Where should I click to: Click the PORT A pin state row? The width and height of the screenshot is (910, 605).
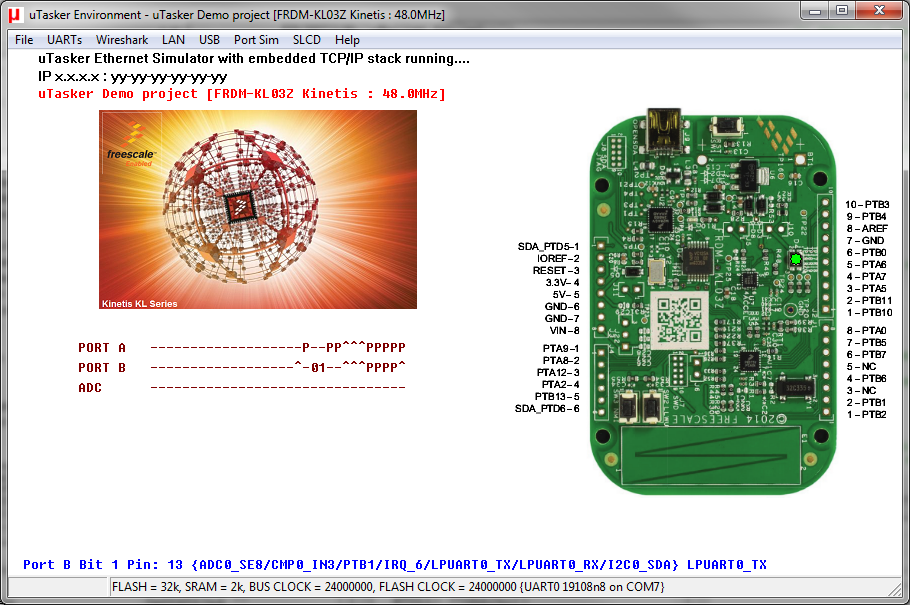(x=278, y=348)
